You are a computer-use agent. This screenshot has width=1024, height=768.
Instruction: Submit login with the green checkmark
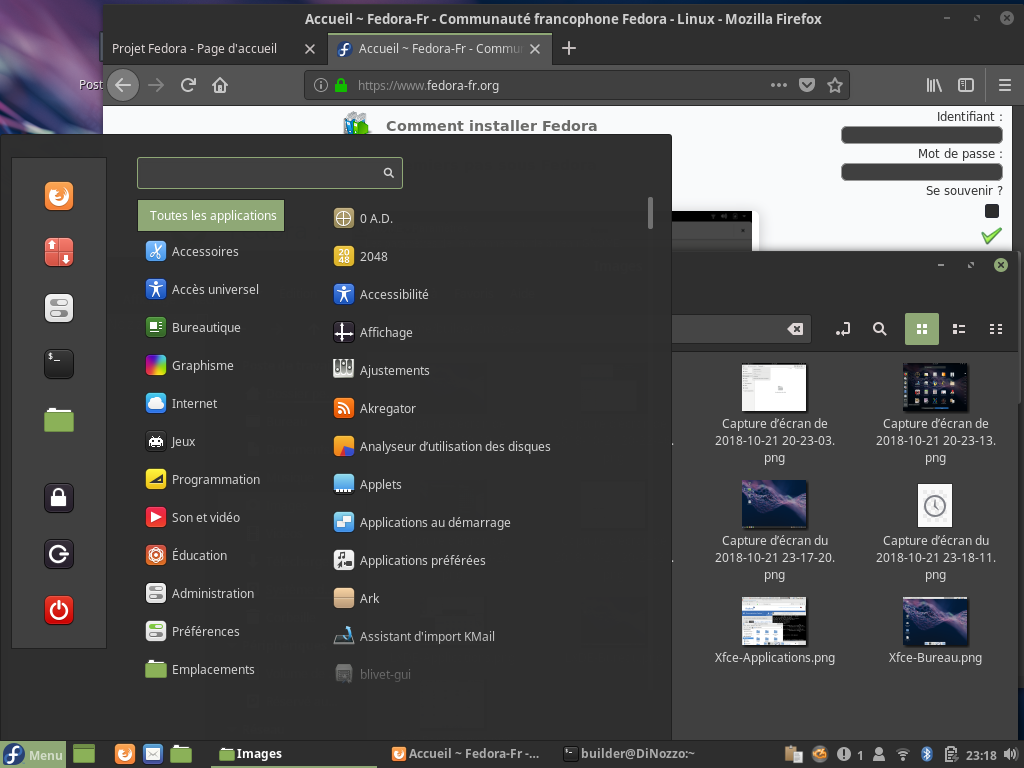[x=991, y=236]
